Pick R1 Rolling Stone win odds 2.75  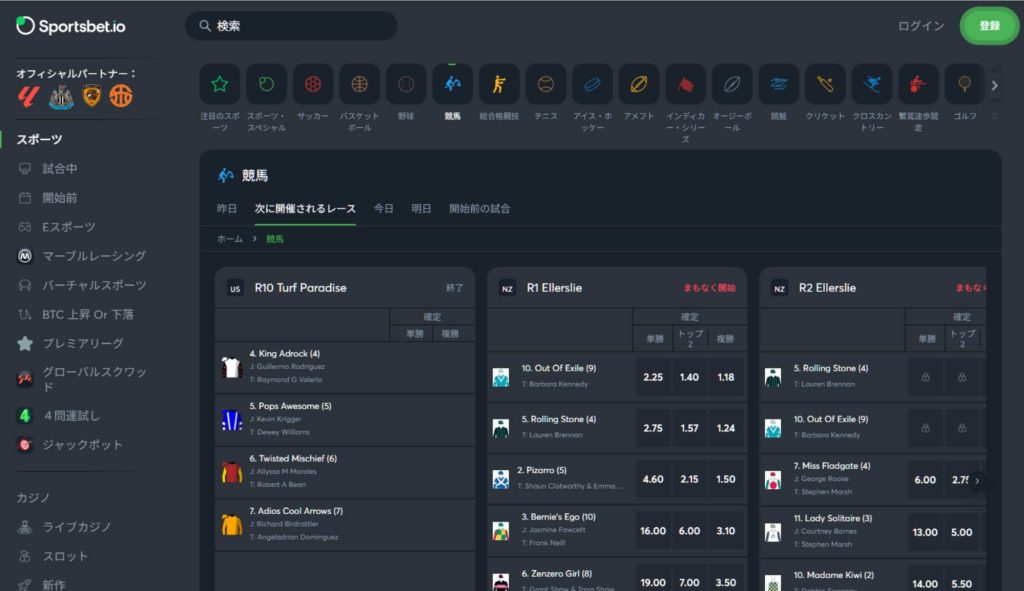coord(653,428)
